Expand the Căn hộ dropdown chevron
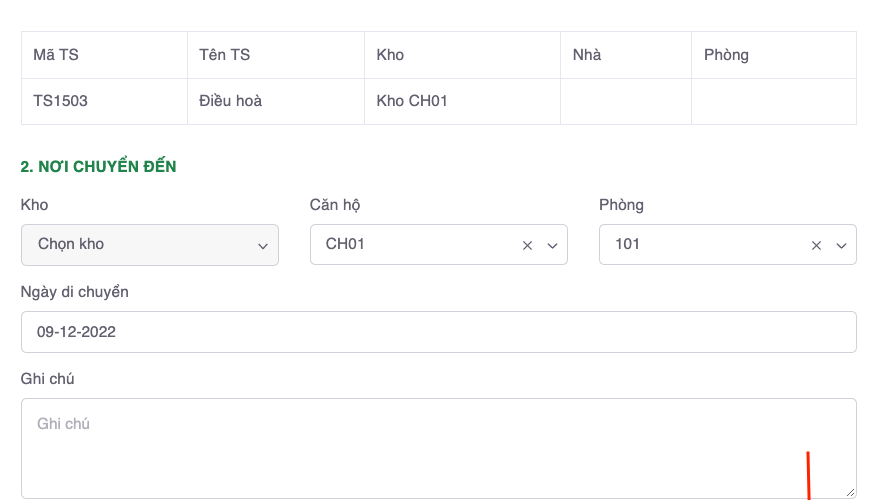 coord(551,246)
